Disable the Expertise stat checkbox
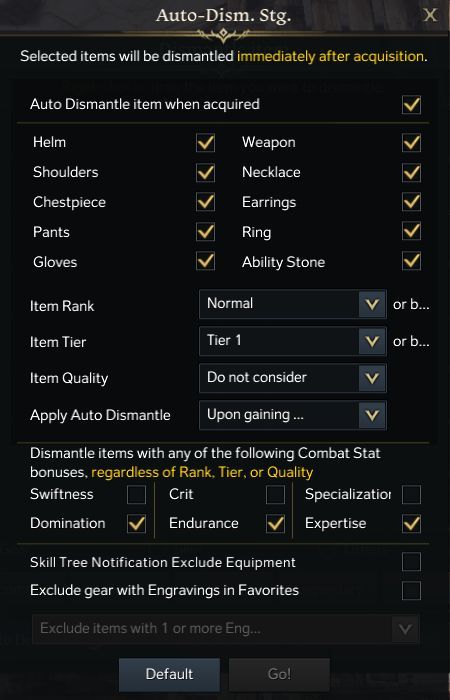450x700 pixels. (411, 524)
